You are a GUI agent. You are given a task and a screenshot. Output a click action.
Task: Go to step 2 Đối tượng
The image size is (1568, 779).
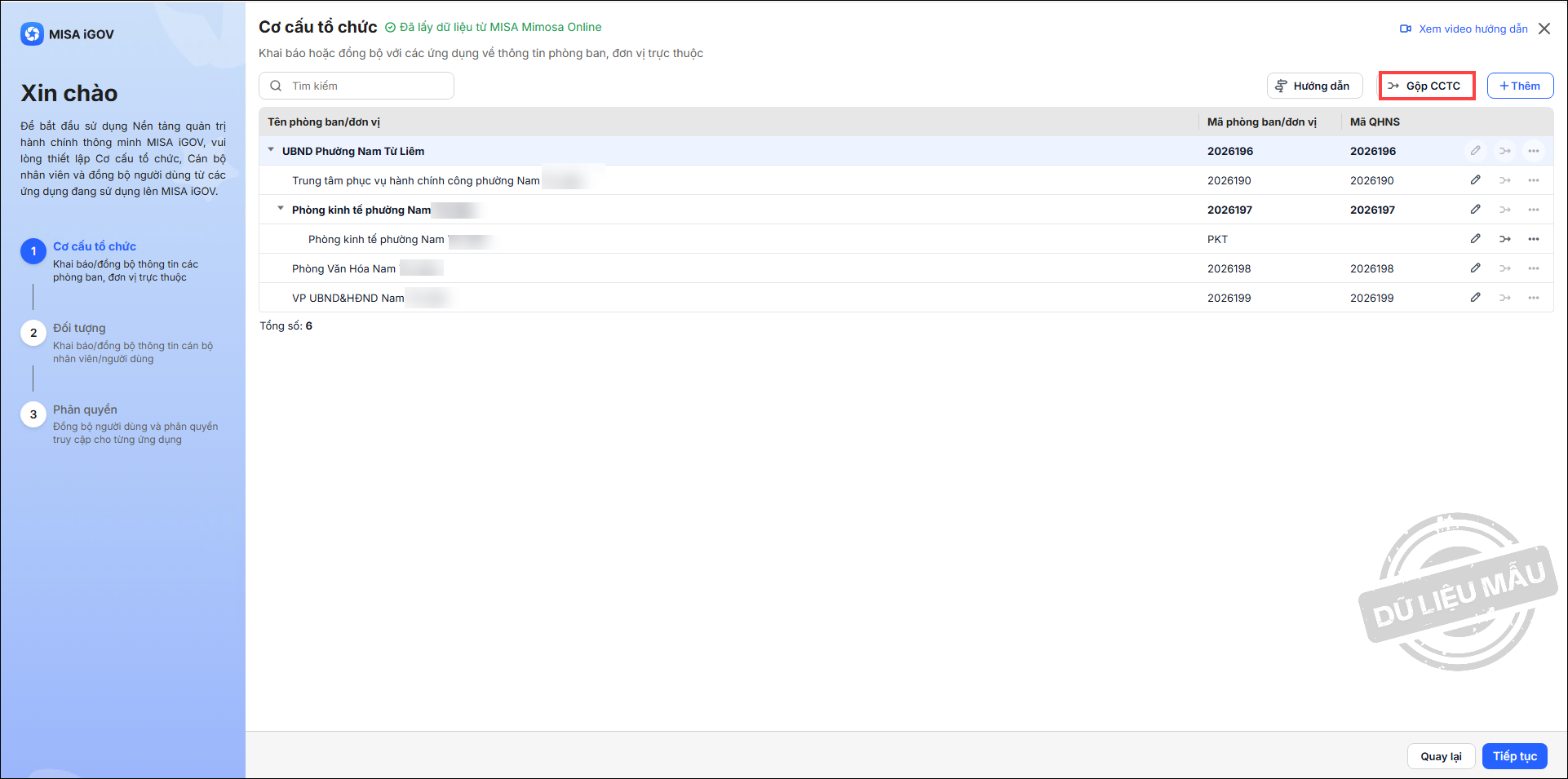(79, 328)
